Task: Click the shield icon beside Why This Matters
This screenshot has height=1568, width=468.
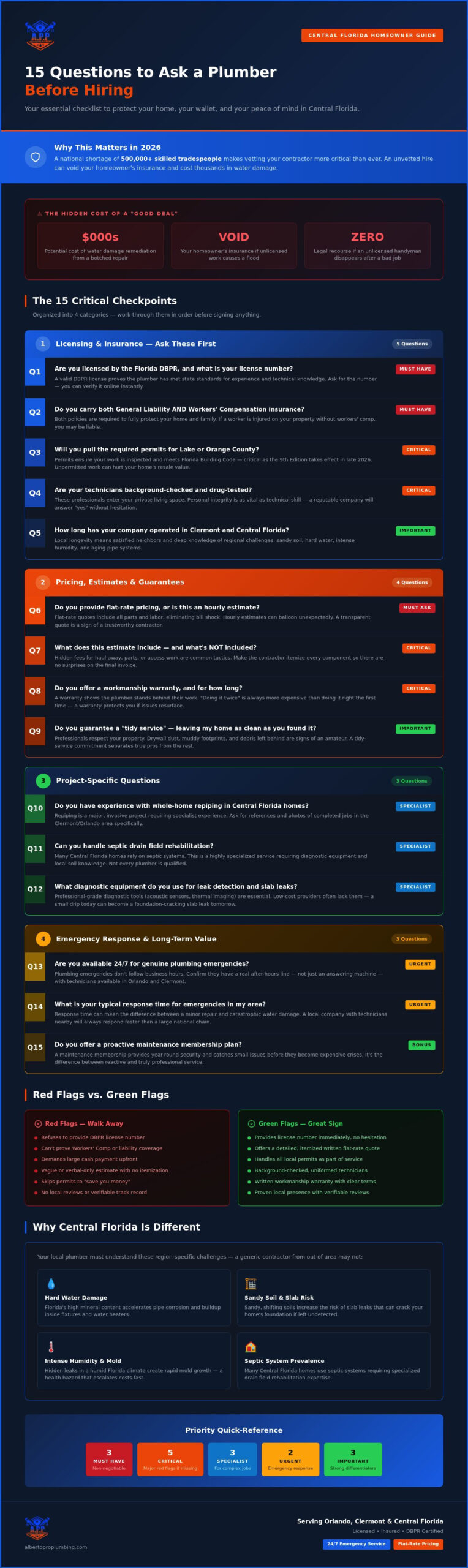Action: tap(36, 157)
